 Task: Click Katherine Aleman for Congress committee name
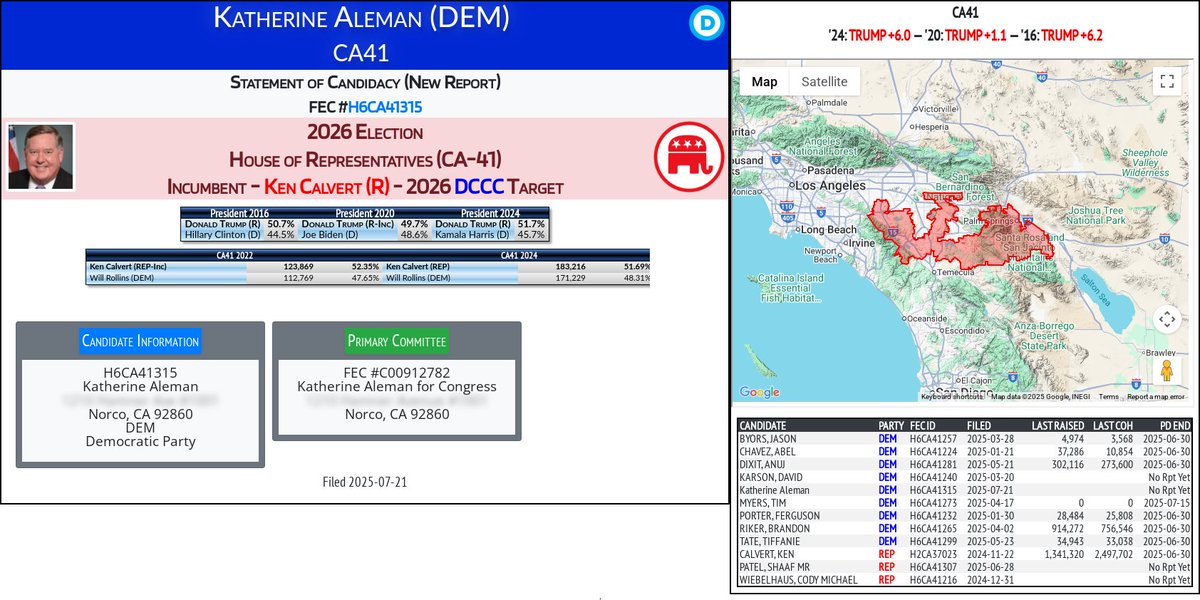[x=397, y=386]
